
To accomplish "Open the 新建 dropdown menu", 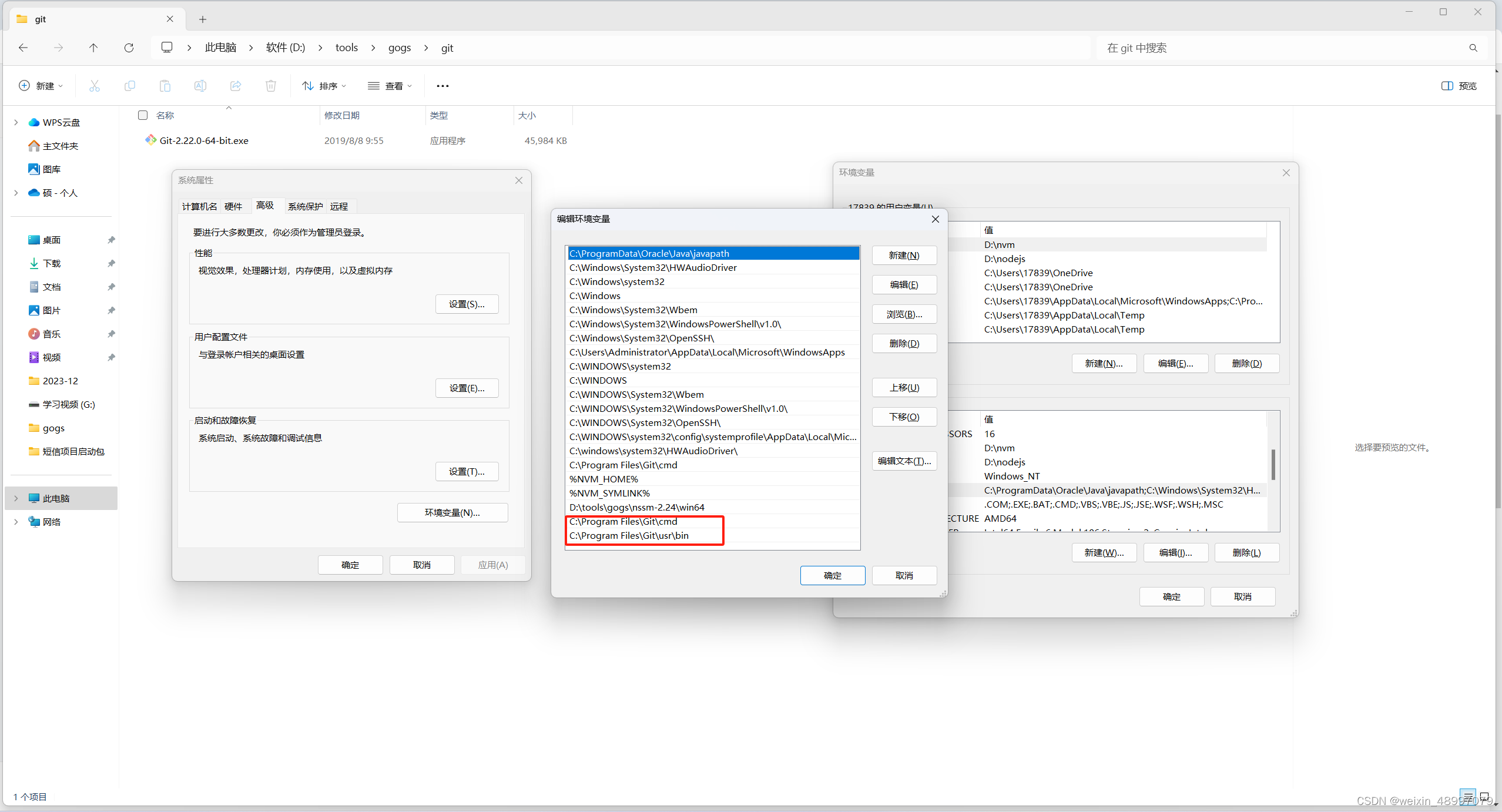I will tap(41, 86).
